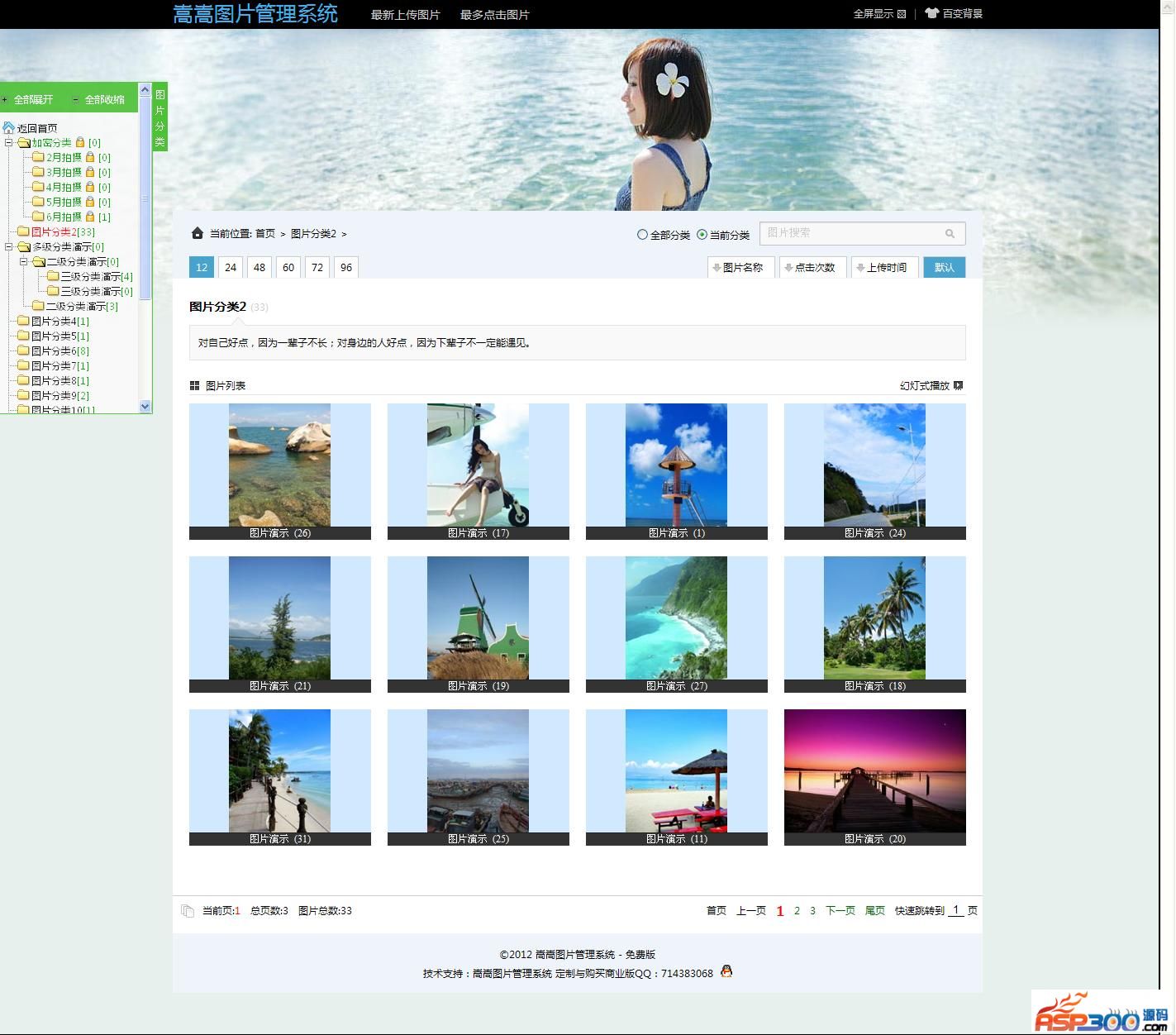The height and width of the screenshot is (1035, 1176).
Task: Collapse the 二级分类演示 sub-node
Action: coord(24,262)
